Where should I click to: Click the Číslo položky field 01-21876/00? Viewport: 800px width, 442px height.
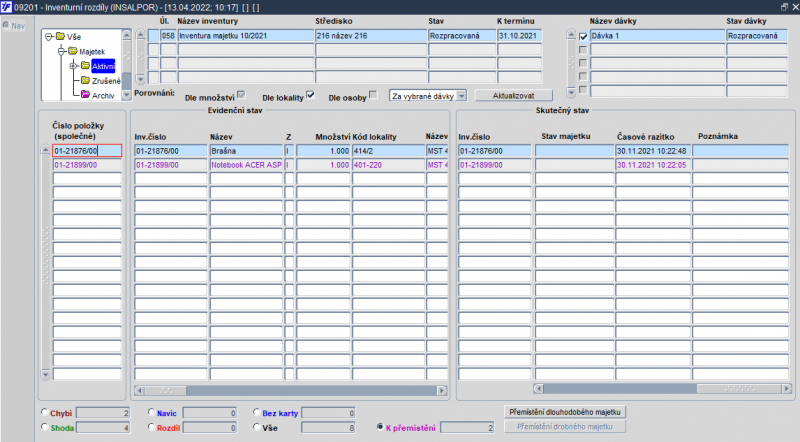click(87, 151)
